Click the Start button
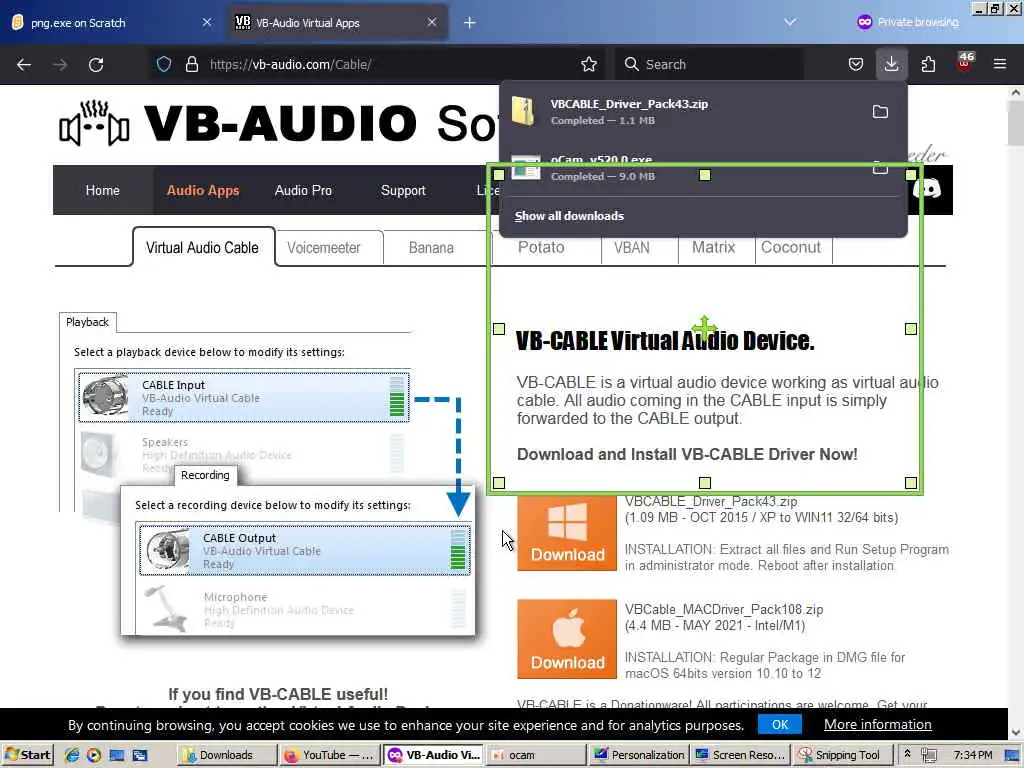 tap(27, 755)
